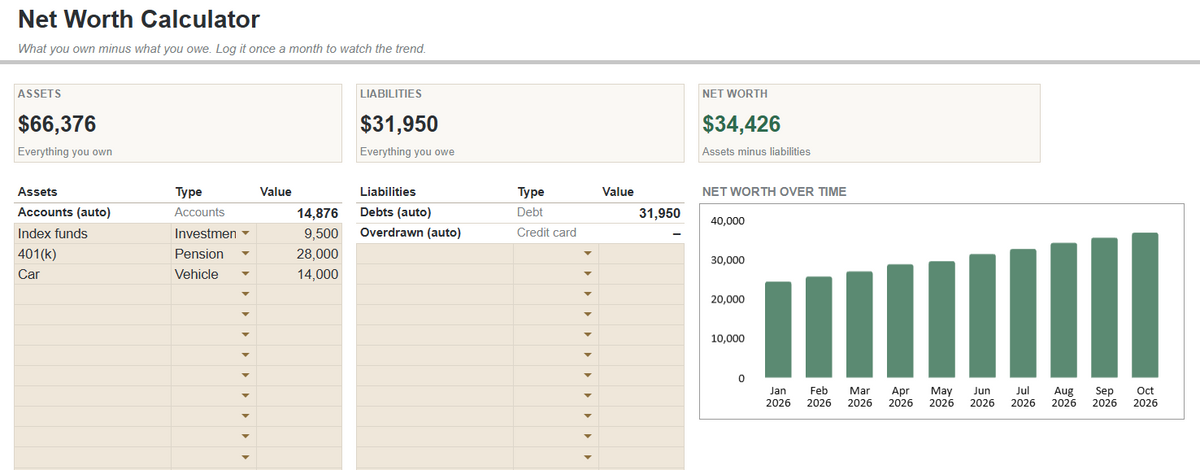Image resolution: width=1200 pixels, height=470 pixels.
Task: Open the Type dropdown for Index funds
Action: (245, 234)
